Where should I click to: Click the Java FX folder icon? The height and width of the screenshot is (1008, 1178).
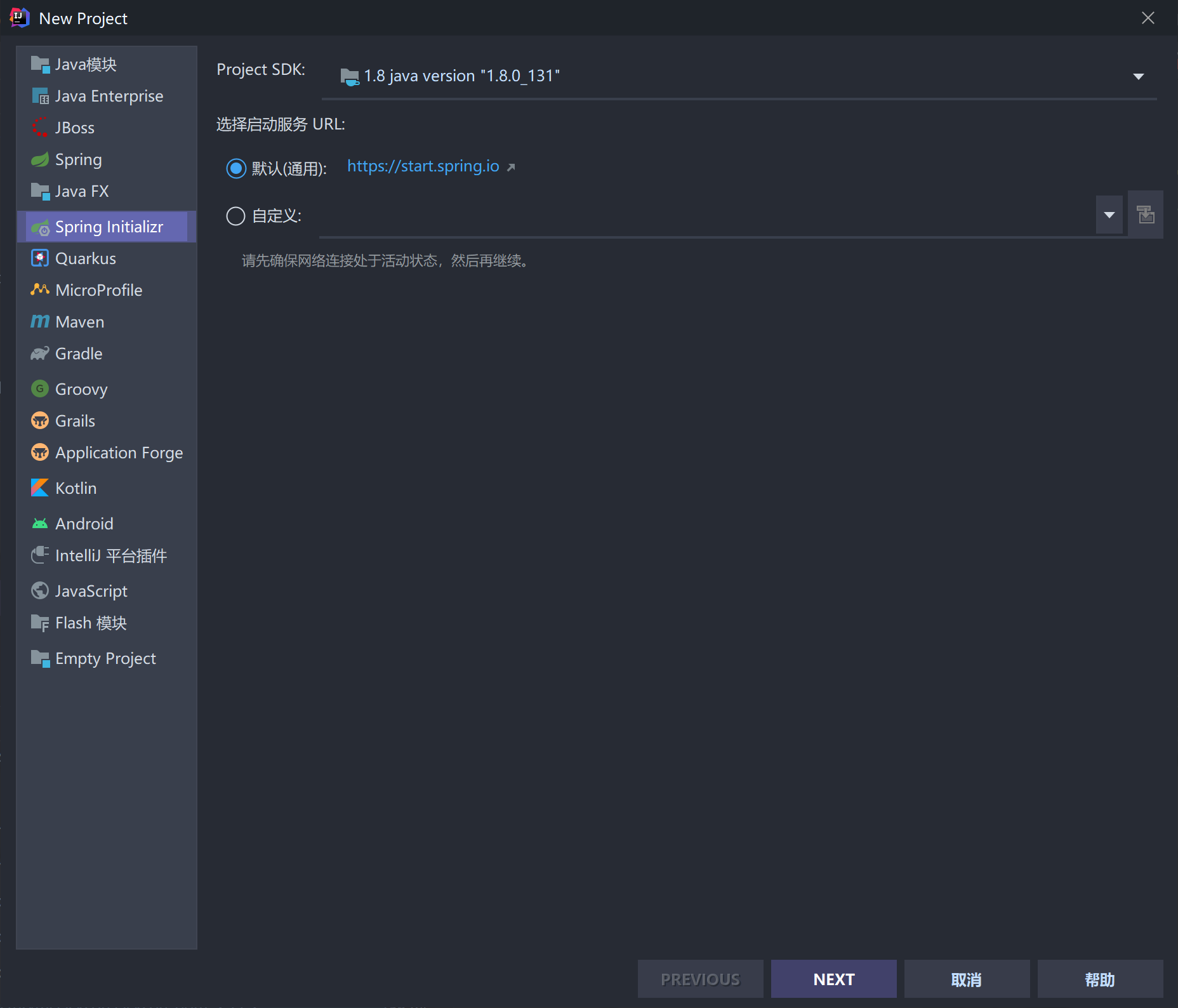pyautogui.click(x=40, y=191)
